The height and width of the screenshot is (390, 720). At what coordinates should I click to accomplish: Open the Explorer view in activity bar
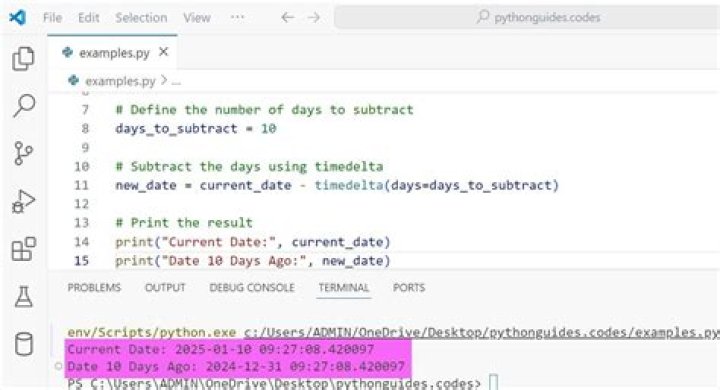tap(23, 58)
